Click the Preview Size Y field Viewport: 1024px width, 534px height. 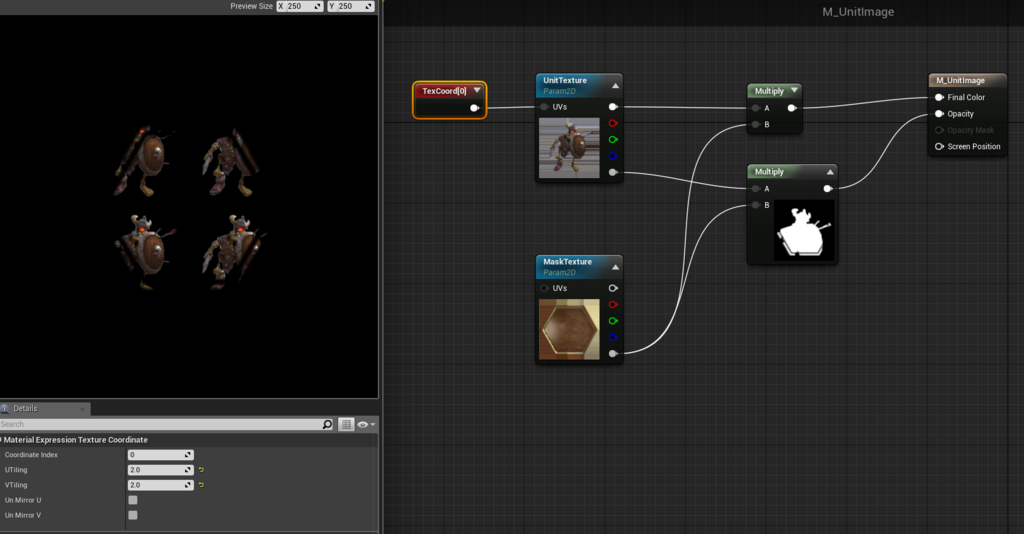pos(351,6)
